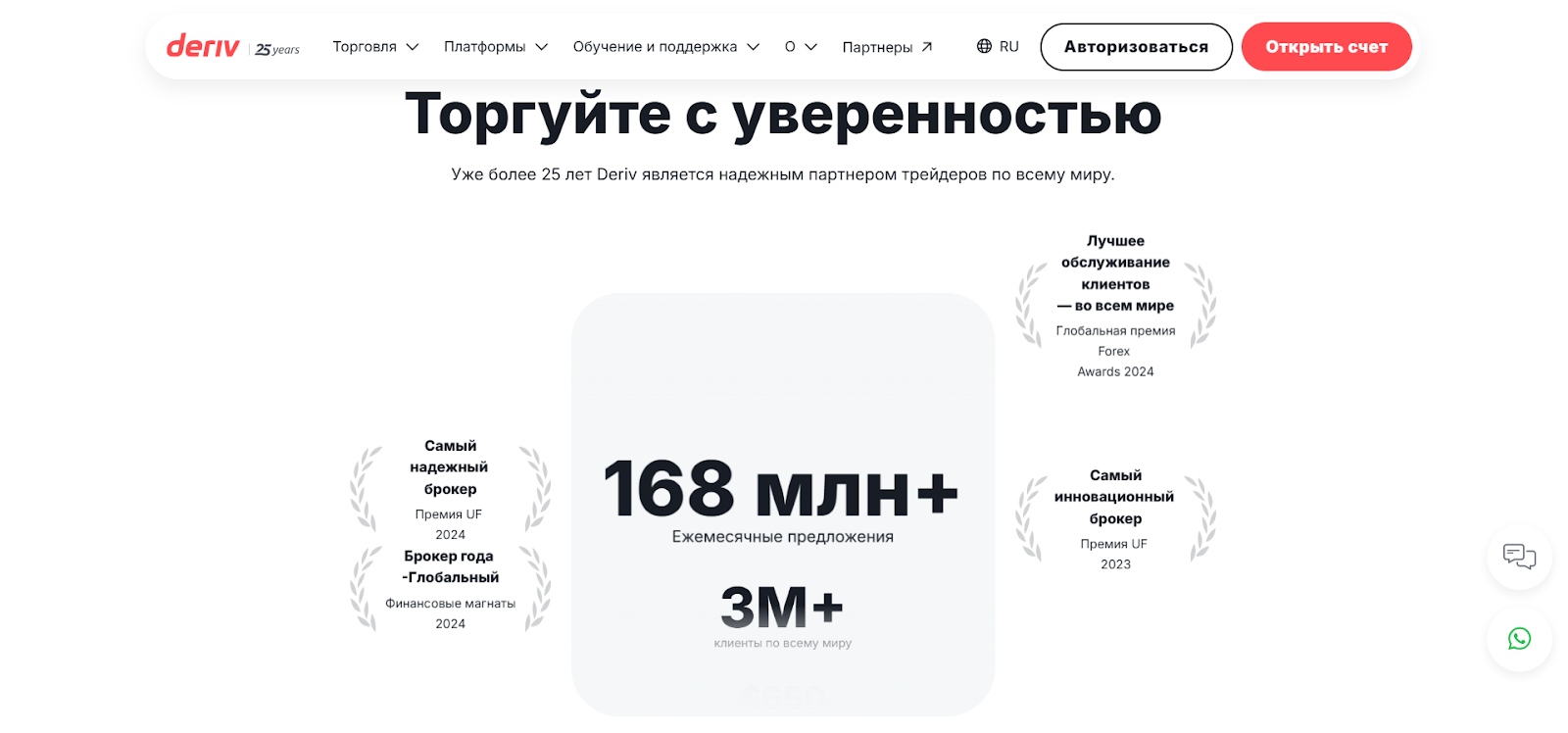Open the live chat widget icon
This screenshot has height=733, width=1568.
click(x=1519, y=558)
